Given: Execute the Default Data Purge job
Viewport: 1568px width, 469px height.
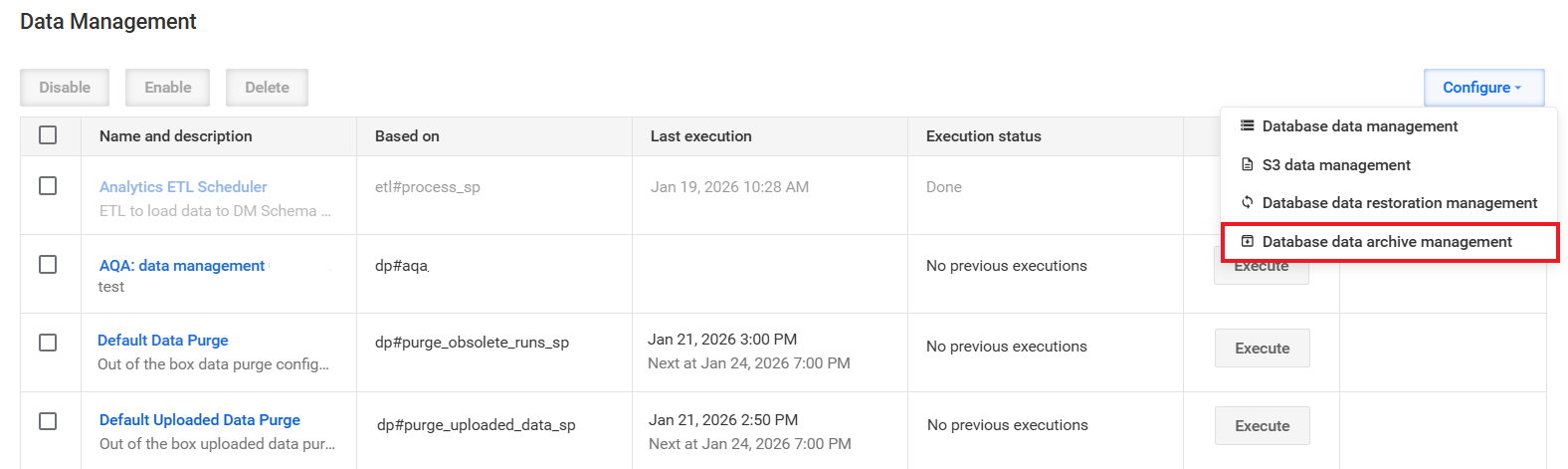Looking at the screenshot, I should click(1262, 348).
